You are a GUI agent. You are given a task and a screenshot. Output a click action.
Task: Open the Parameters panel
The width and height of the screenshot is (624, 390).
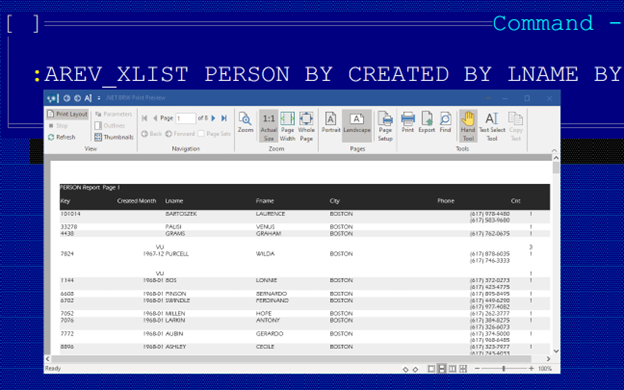113,114
